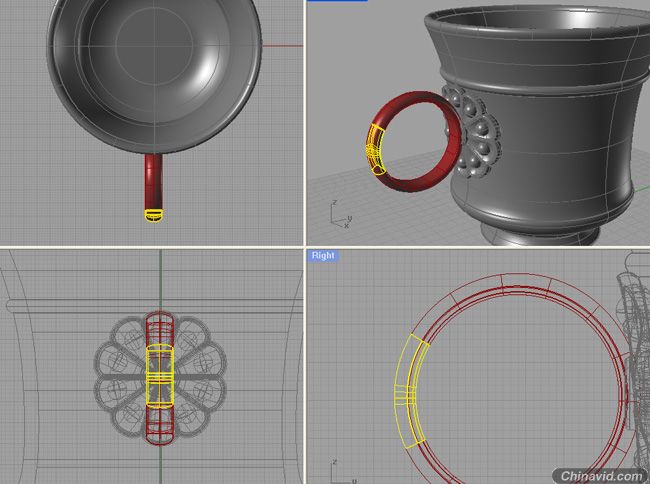Viewport: 650px width, 484px height.
Task: Pick the yellow highlighted segment in front view
Action: point(160,376)
